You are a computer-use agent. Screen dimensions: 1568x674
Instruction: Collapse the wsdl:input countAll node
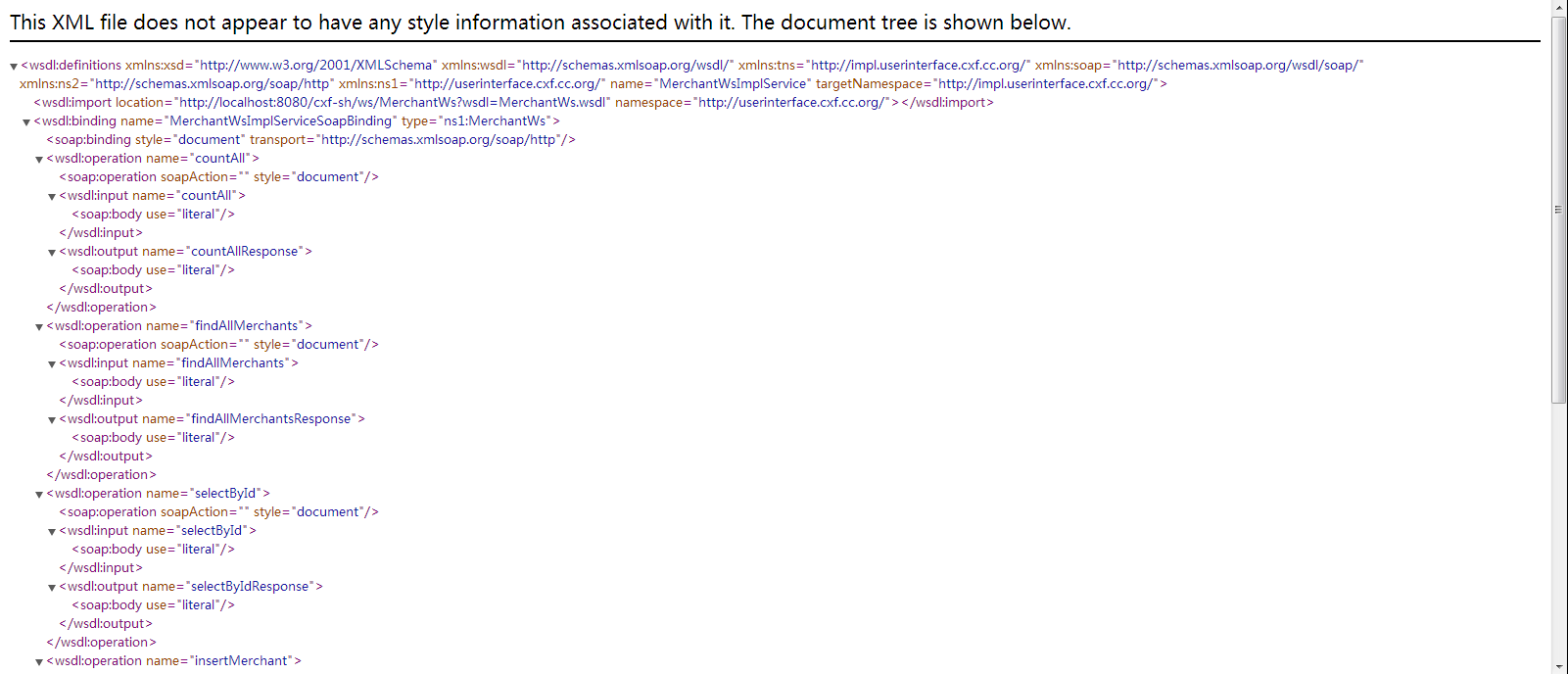tap(52, 197)
